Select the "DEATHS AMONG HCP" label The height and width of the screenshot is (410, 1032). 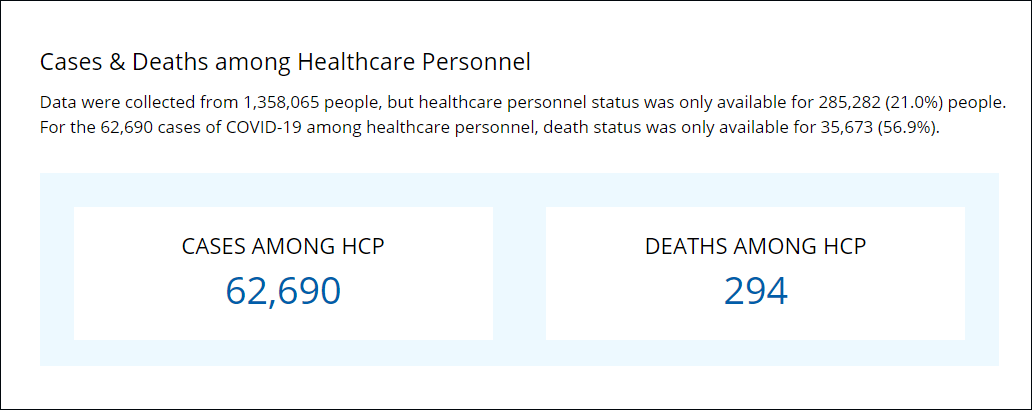[755, 247]
